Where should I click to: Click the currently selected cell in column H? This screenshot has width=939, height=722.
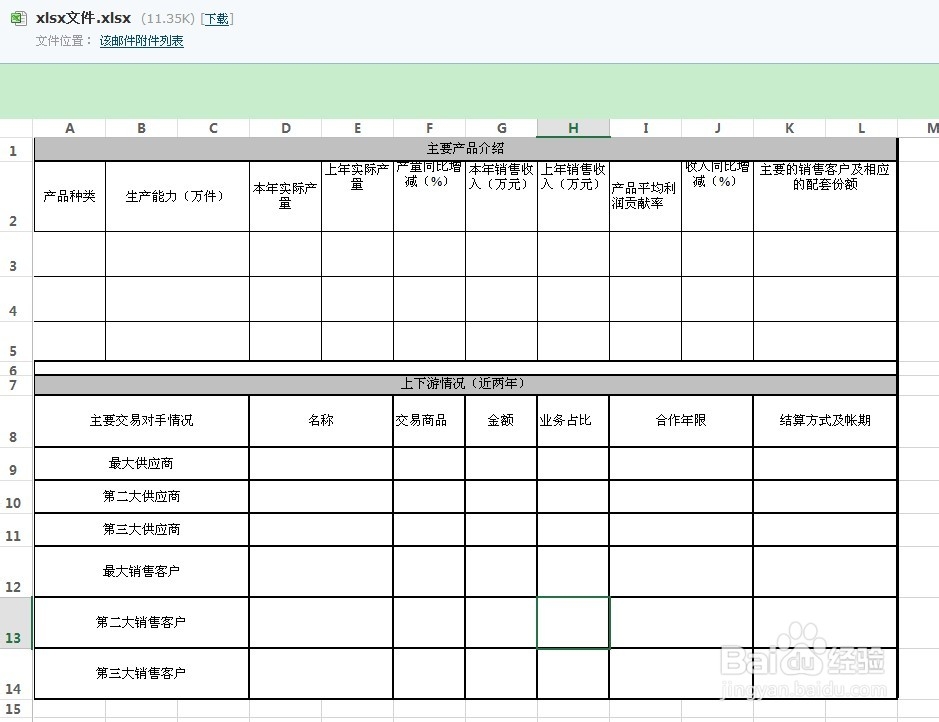(x=572, y=622)
